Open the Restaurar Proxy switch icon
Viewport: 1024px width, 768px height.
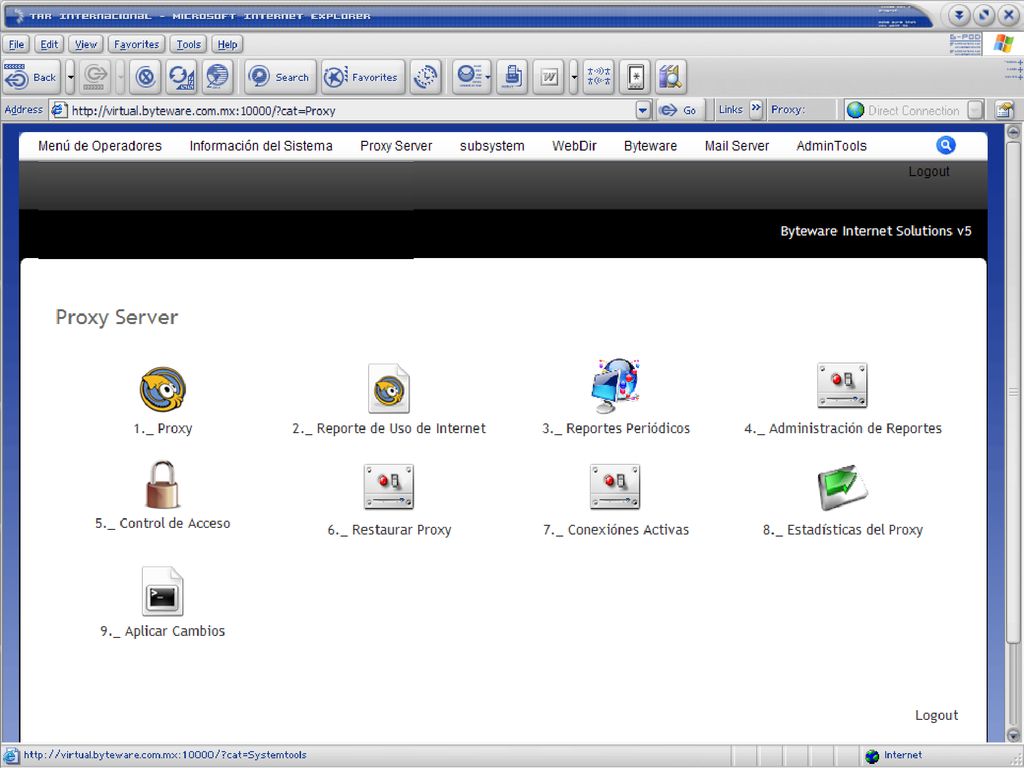tap(389, 487)
